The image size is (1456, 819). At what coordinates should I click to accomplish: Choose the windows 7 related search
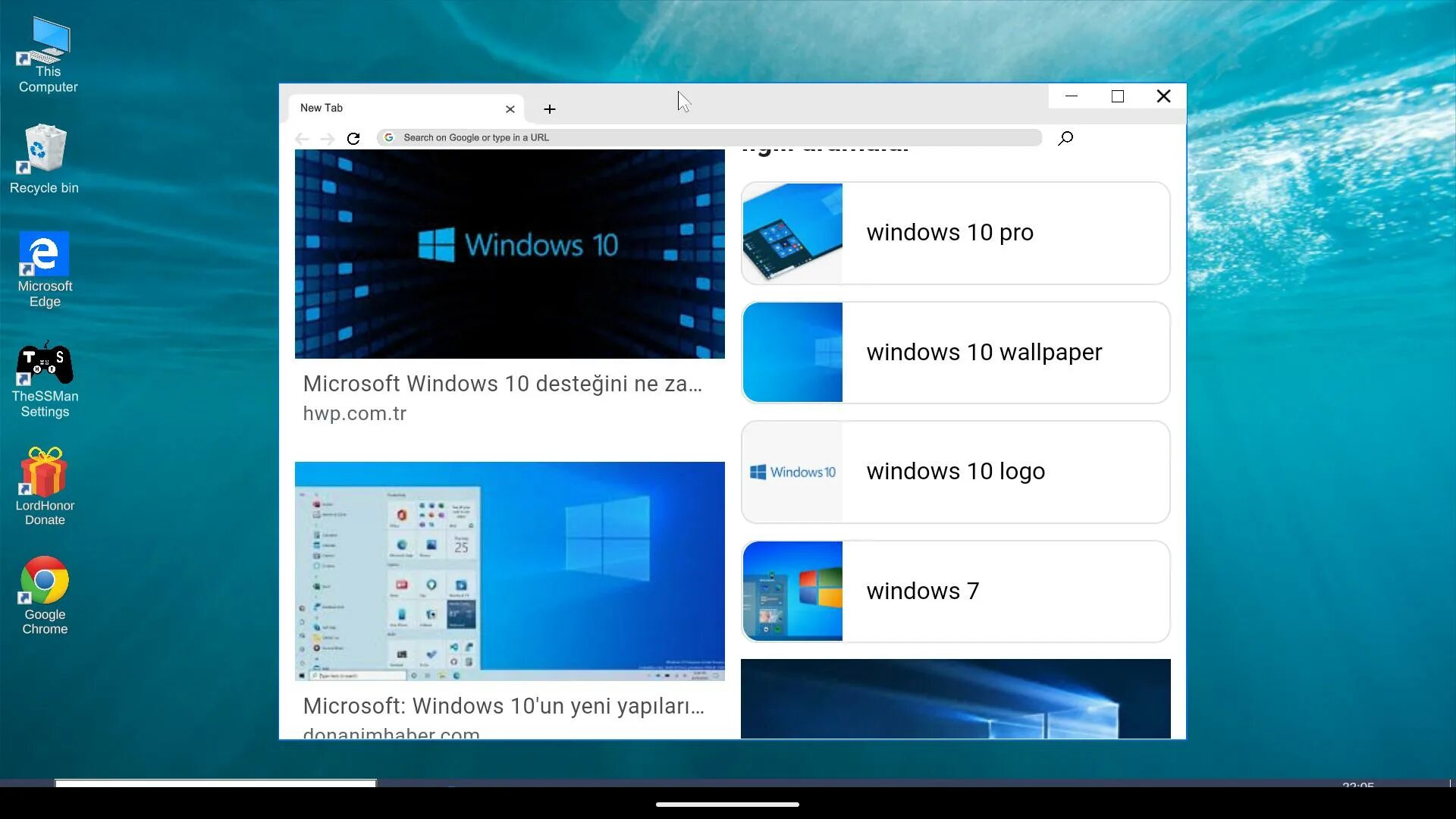point(955,591)
